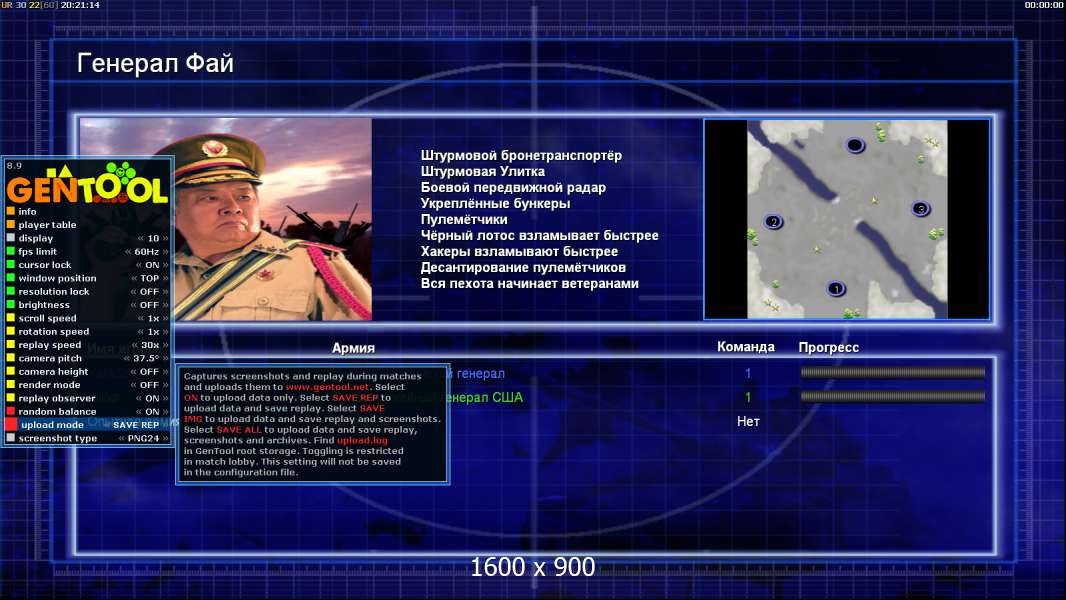Click 'Вся пехота начинает ветеранами' text
Screen dimensions: 1066x600
click(530, 283)
